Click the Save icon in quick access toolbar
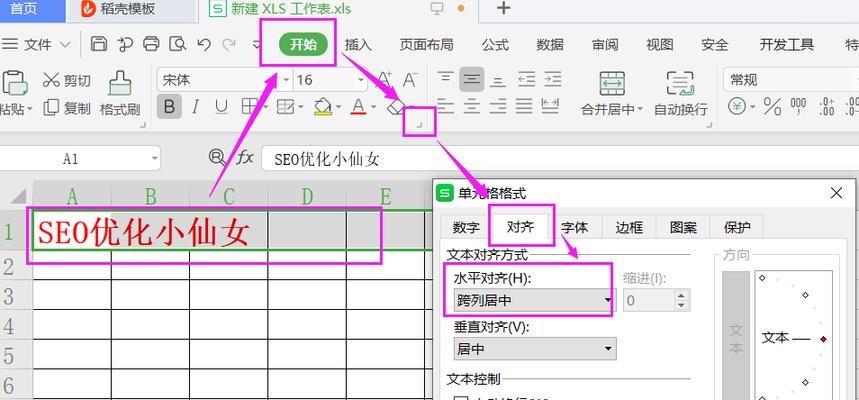The width and height of the screenshot is (859, 400). [x=99, y=44]
